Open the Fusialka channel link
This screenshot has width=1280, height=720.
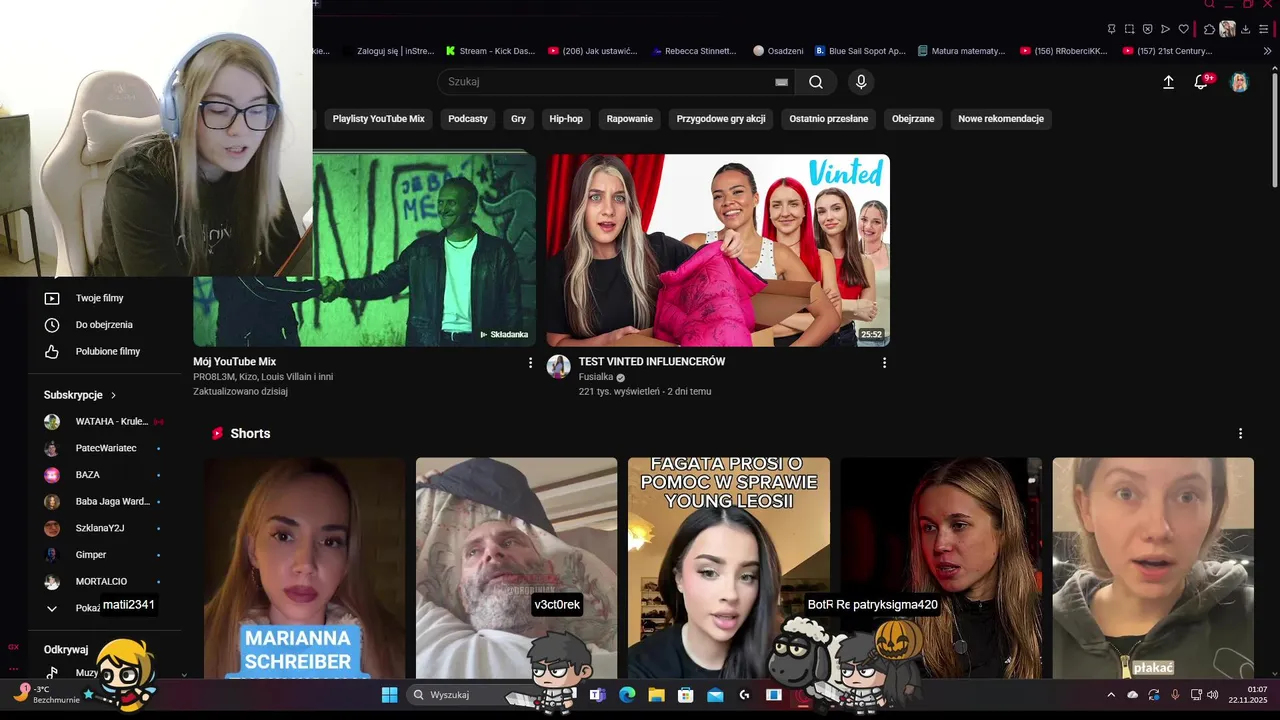coord(596,377)
